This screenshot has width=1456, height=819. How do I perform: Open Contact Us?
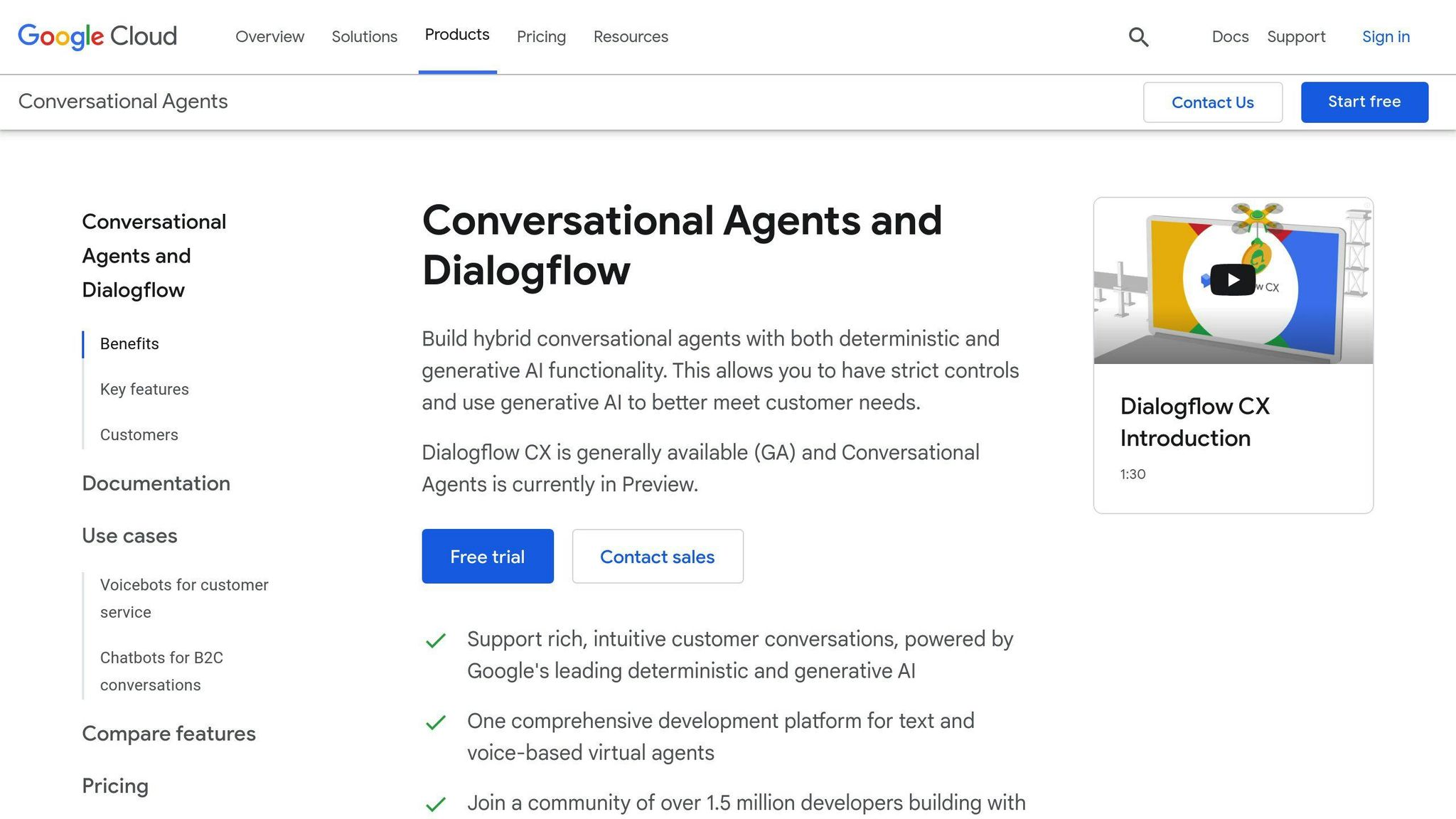(x=1213, y=102)
